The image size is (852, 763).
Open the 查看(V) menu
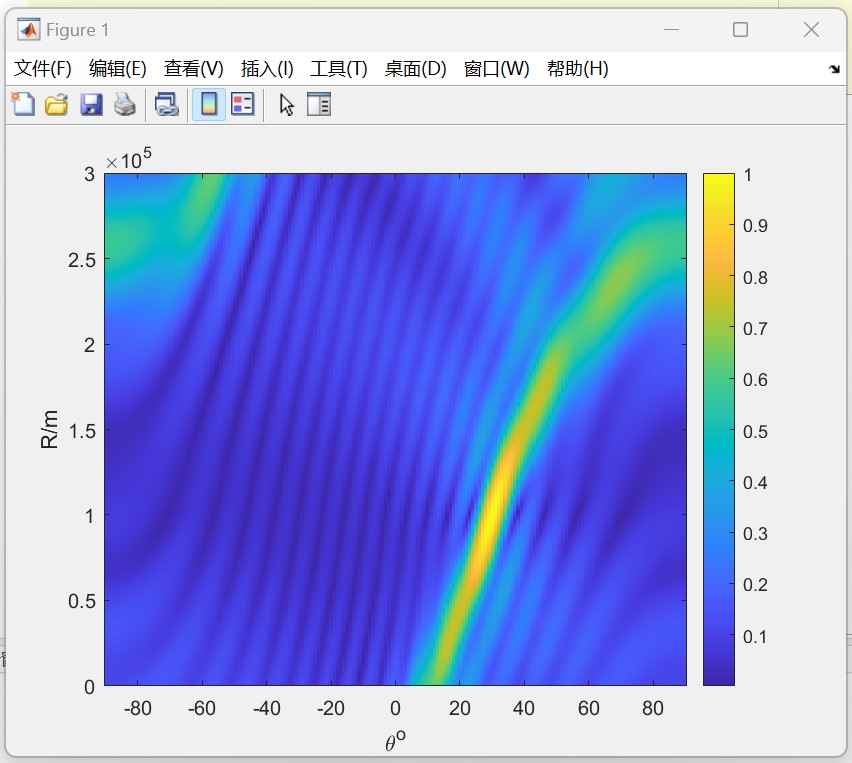point(193,68)
